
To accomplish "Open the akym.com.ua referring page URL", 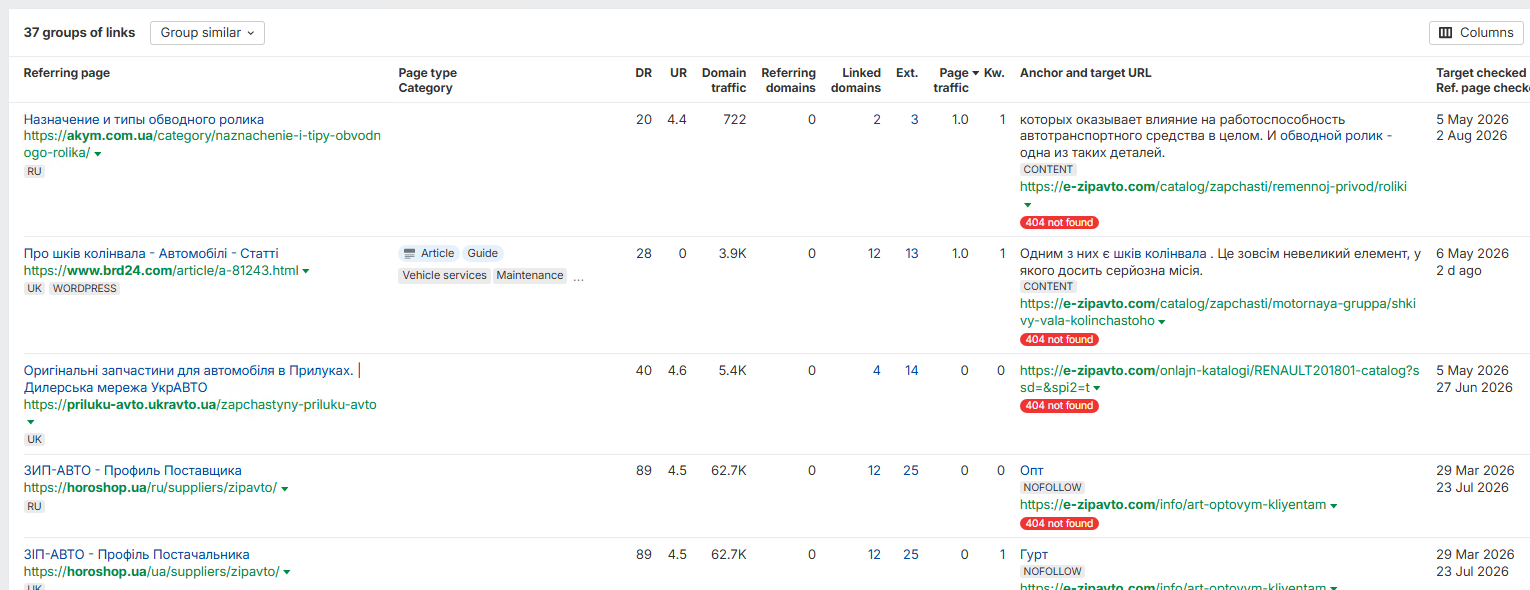I will [x=203, y=144].
